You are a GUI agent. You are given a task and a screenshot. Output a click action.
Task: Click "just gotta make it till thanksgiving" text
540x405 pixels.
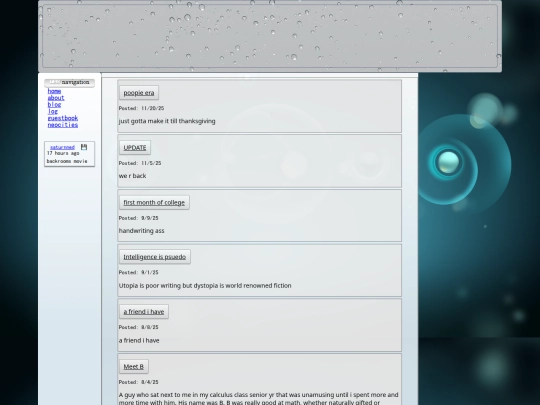(x=167, y=121)
